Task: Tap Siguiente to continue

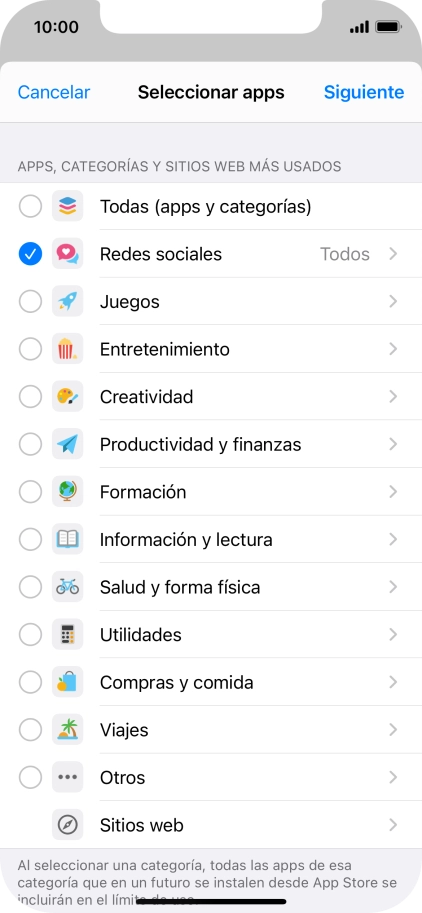Action: tap(364, 92)
